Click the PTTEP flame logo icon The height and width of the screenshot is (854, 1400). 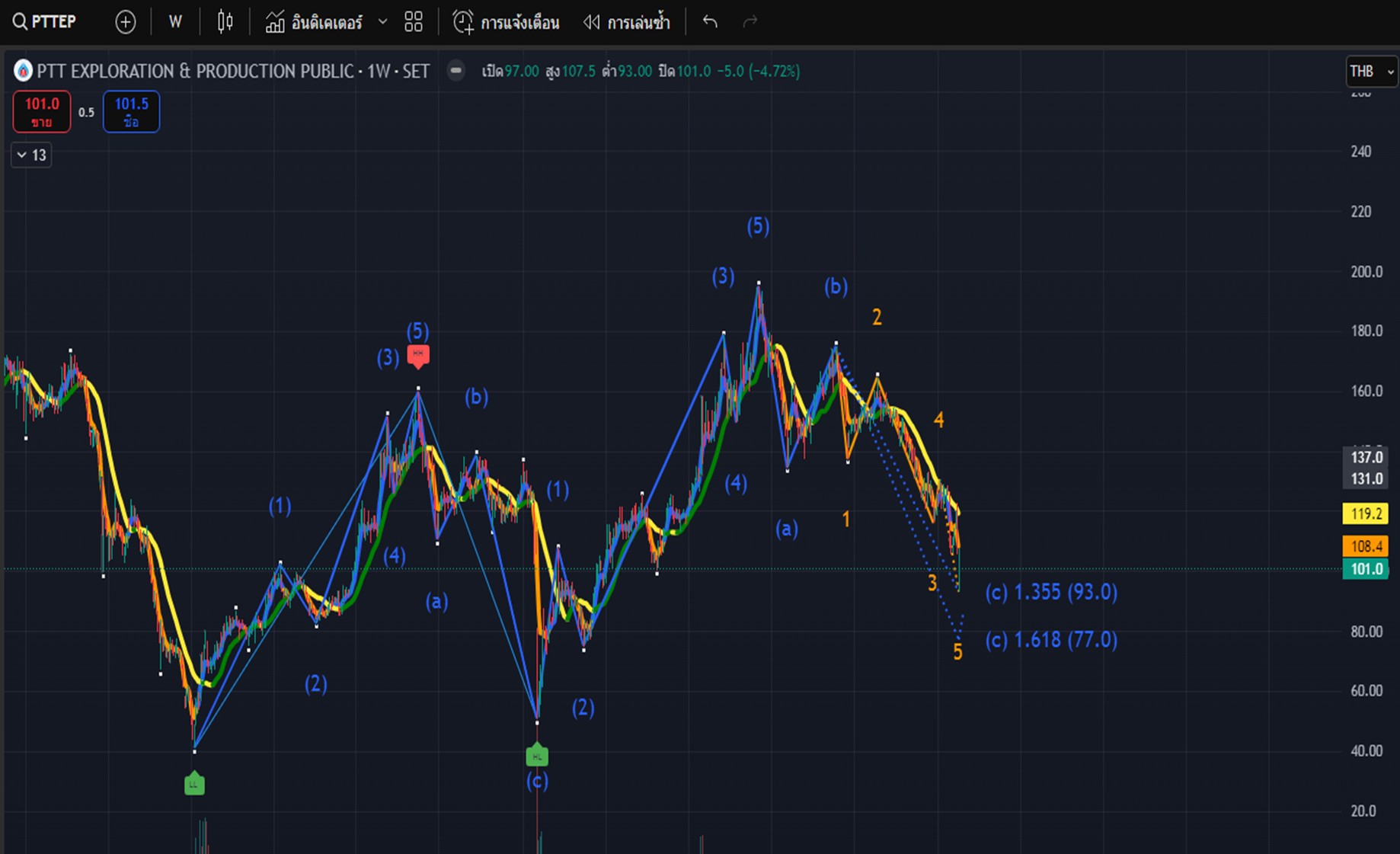24,71
